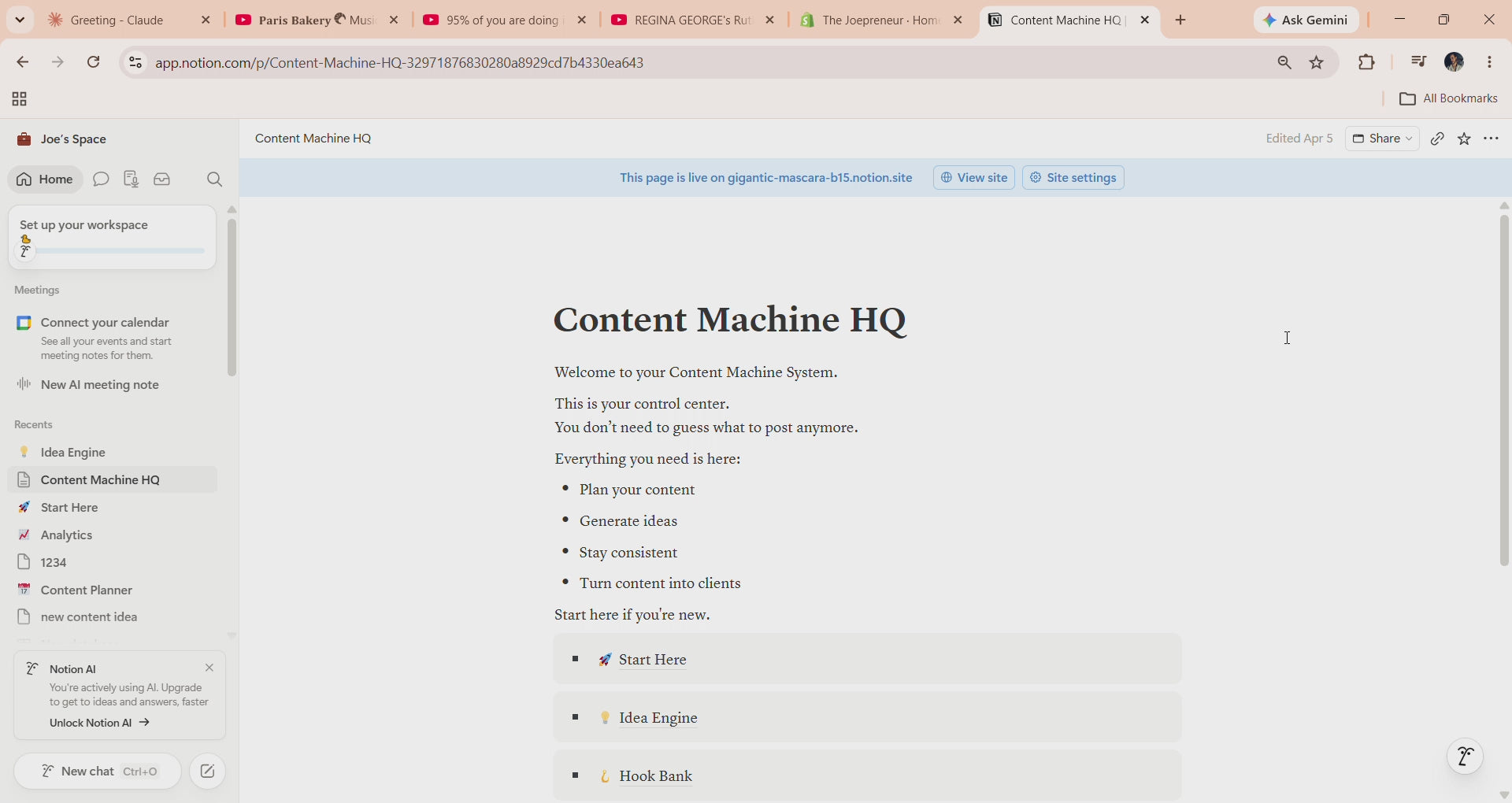The width and height of the screenshot is (1512, 803).
Task: Open the Chrome three-dot menu
Action: (x=1489, y=62)
